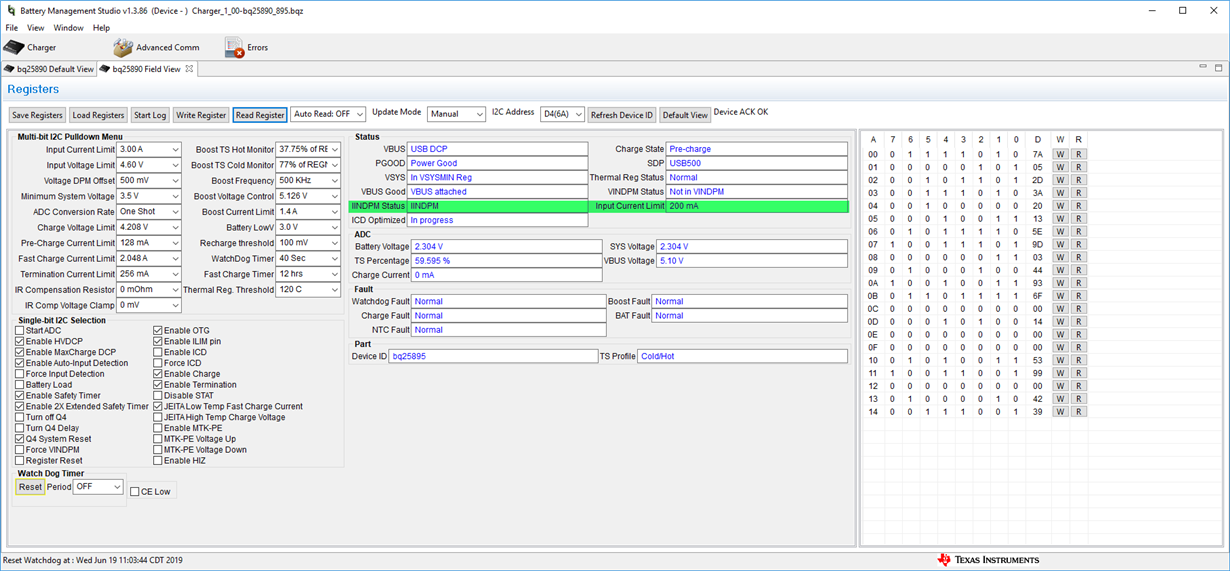Screen dimensions: 1230x571
Task: Open the View menu
Action: click(35, 28)
